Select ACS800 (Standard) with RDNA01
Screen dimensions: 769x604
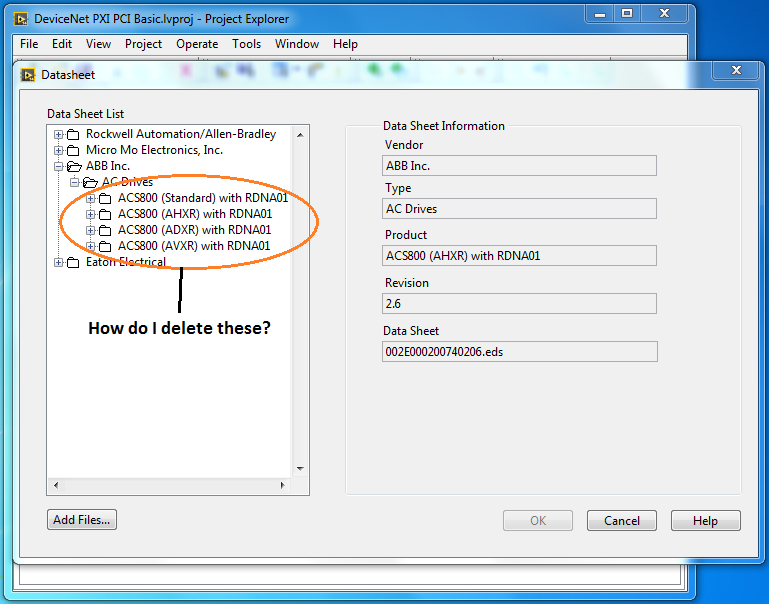[203, 198]
